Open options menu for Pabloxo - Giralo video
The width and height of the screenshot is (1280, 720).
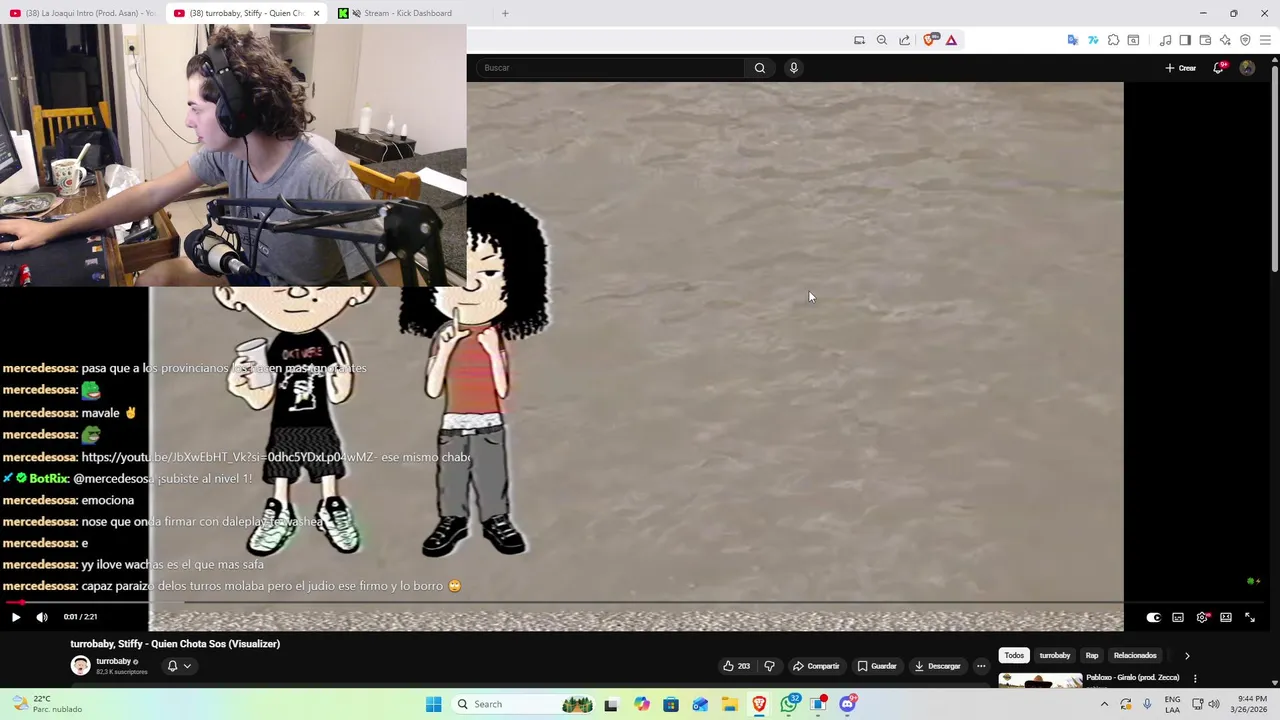pos(1195,679)
